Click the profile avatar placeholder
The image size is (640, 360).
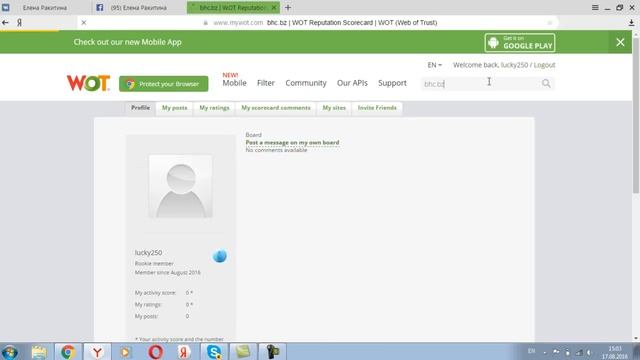coord(181,186)
